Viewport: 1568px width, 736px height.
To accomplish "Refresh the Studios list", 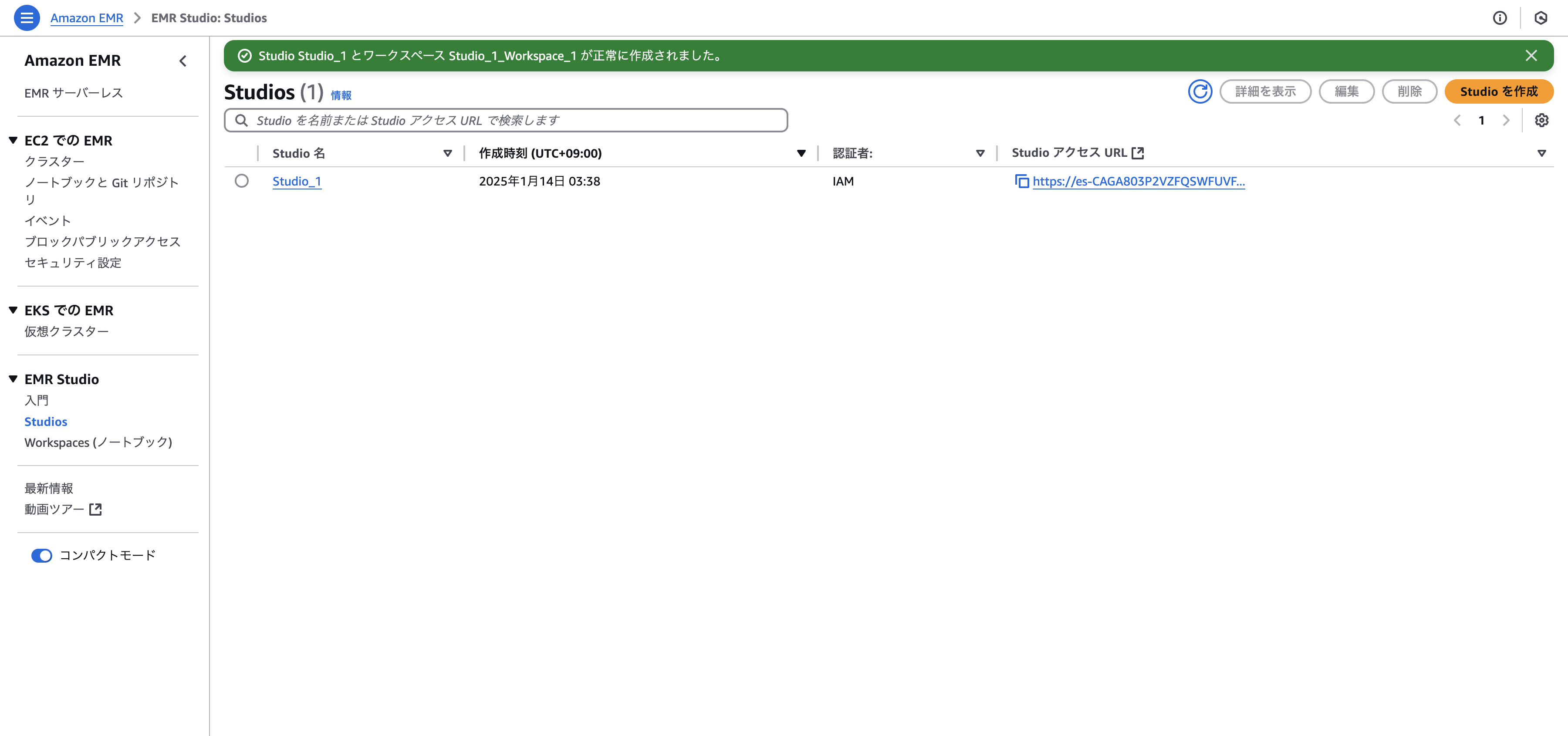I will 1200,91.
